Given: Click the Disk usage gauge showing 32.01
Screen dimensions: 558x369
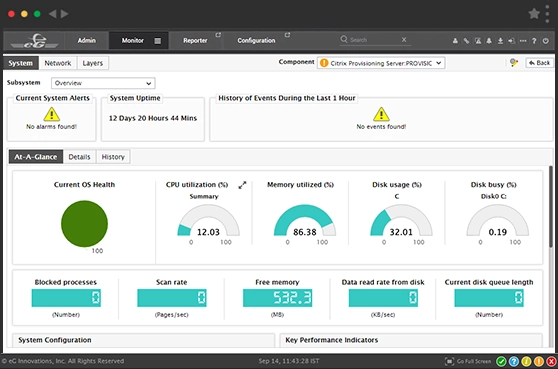Looking at the screenshot, I should coord(401,220).
